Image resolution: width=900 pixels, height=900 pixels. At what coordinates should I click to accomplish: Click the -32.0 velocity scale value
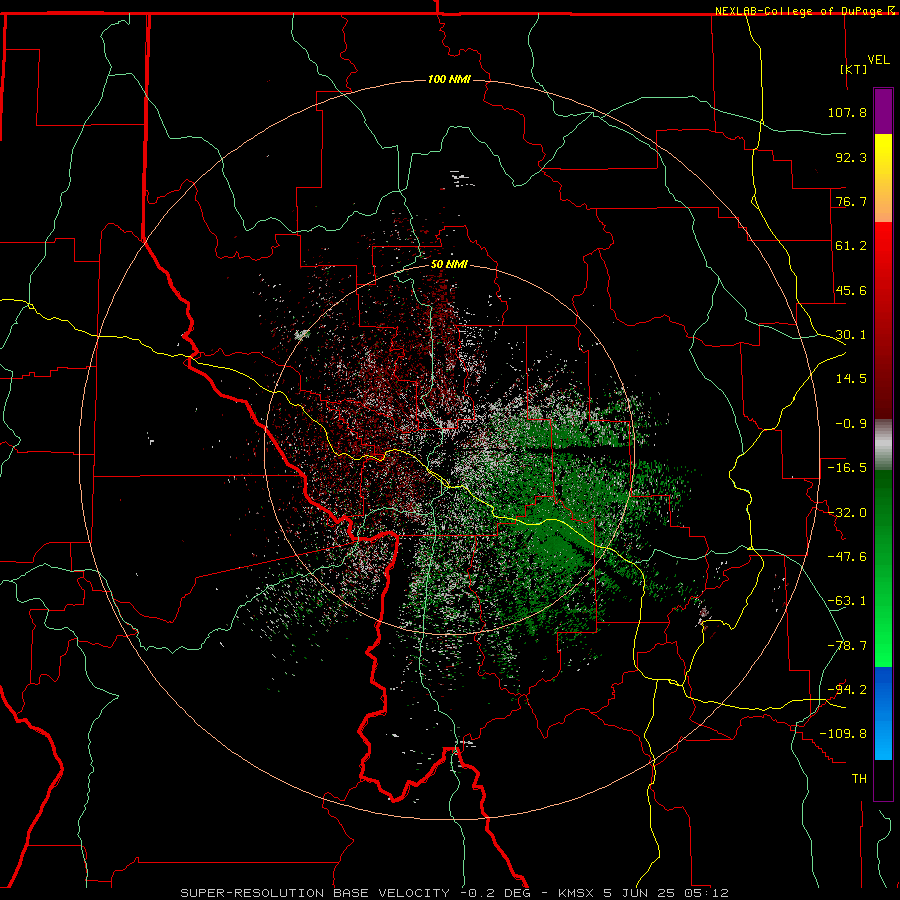pos(847,513)
